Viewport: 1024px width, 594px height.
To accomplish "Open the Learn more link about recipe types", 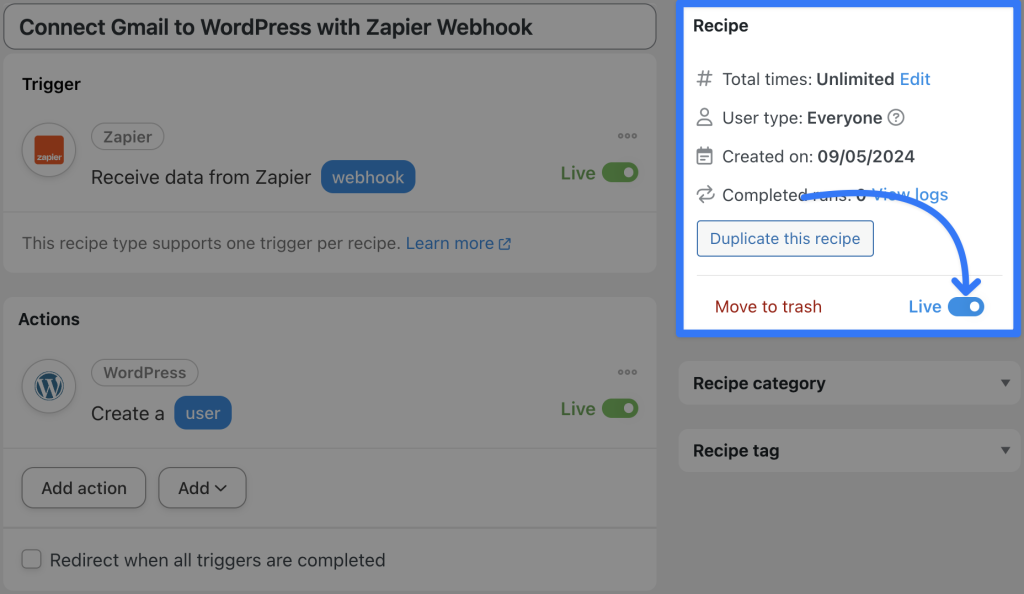I will (449, 243).
